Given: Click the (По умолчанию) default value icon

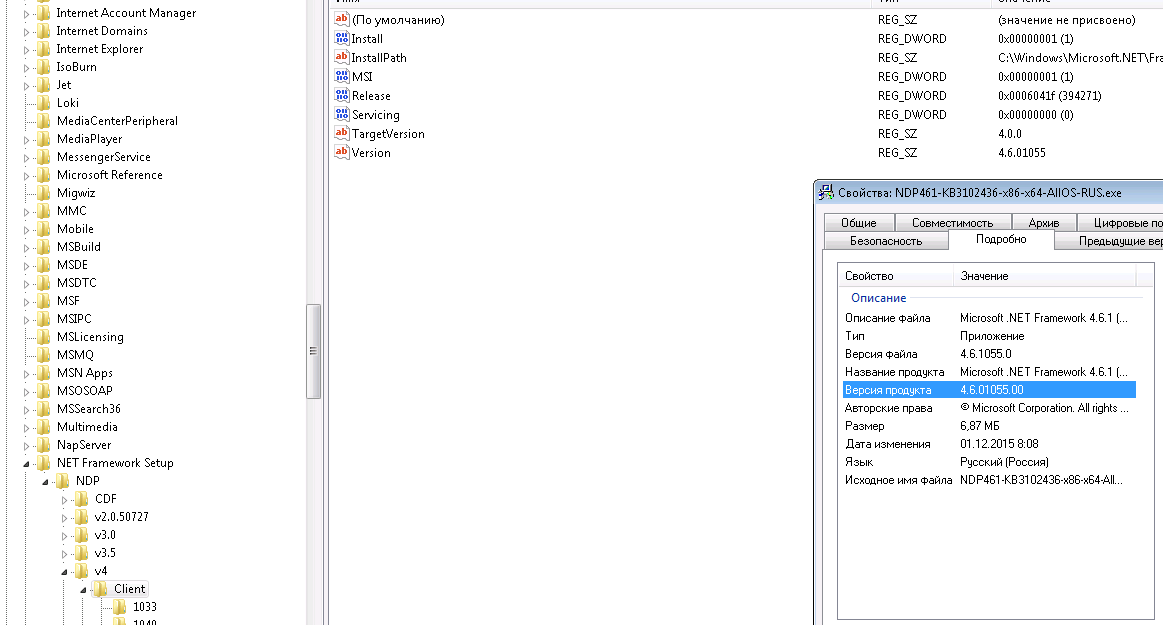Looking at the screenshot, I should coord(341,19).
